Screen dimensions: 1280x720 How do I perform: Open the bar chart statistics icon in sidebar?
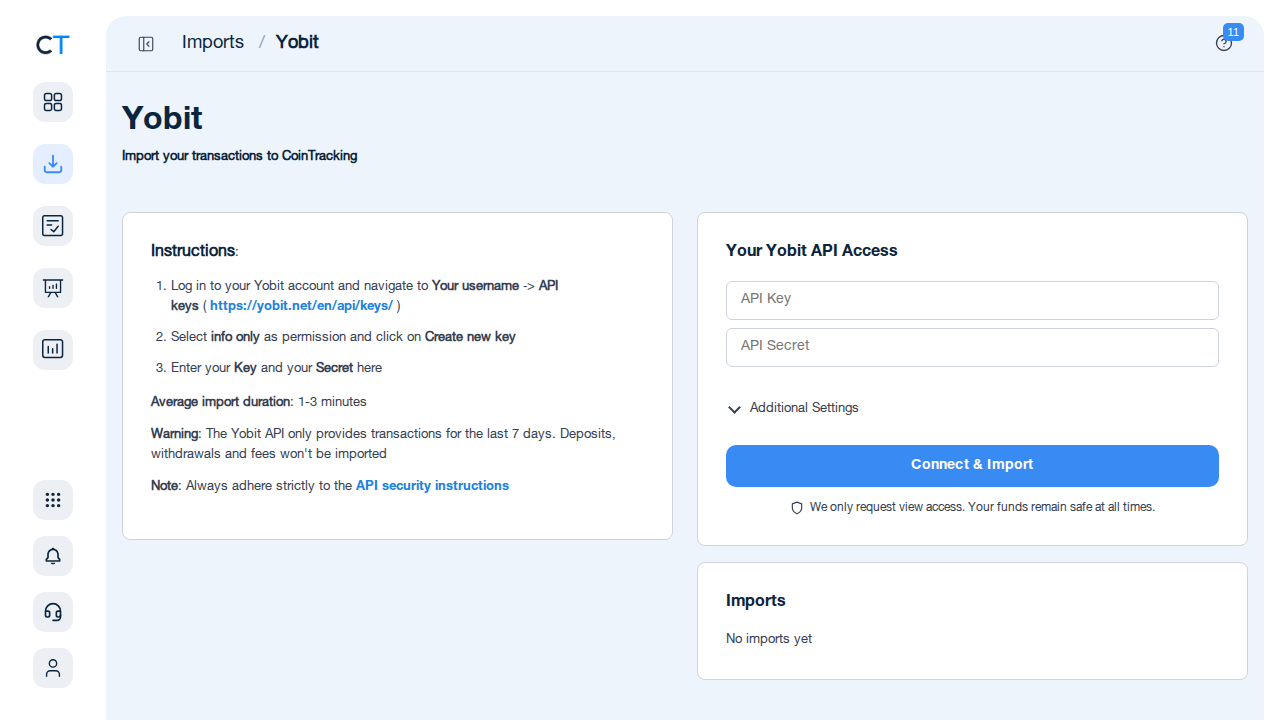pos(53,350)
